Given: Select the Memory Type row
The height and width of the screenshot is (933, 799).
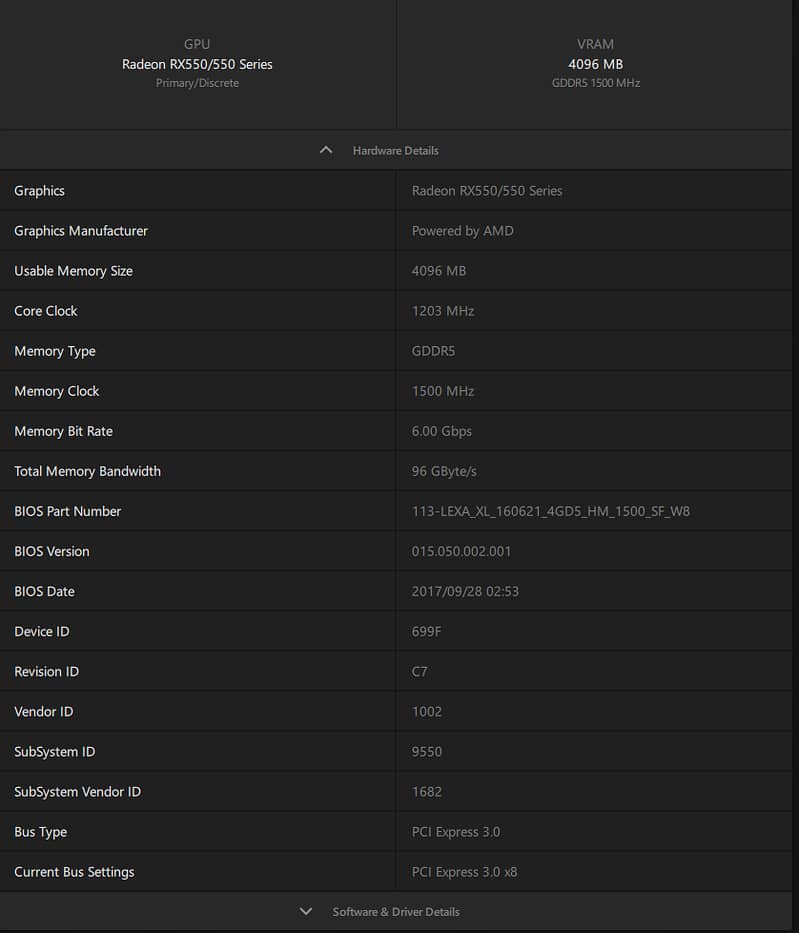Looking at the screenshot, I should coord(396,351).
